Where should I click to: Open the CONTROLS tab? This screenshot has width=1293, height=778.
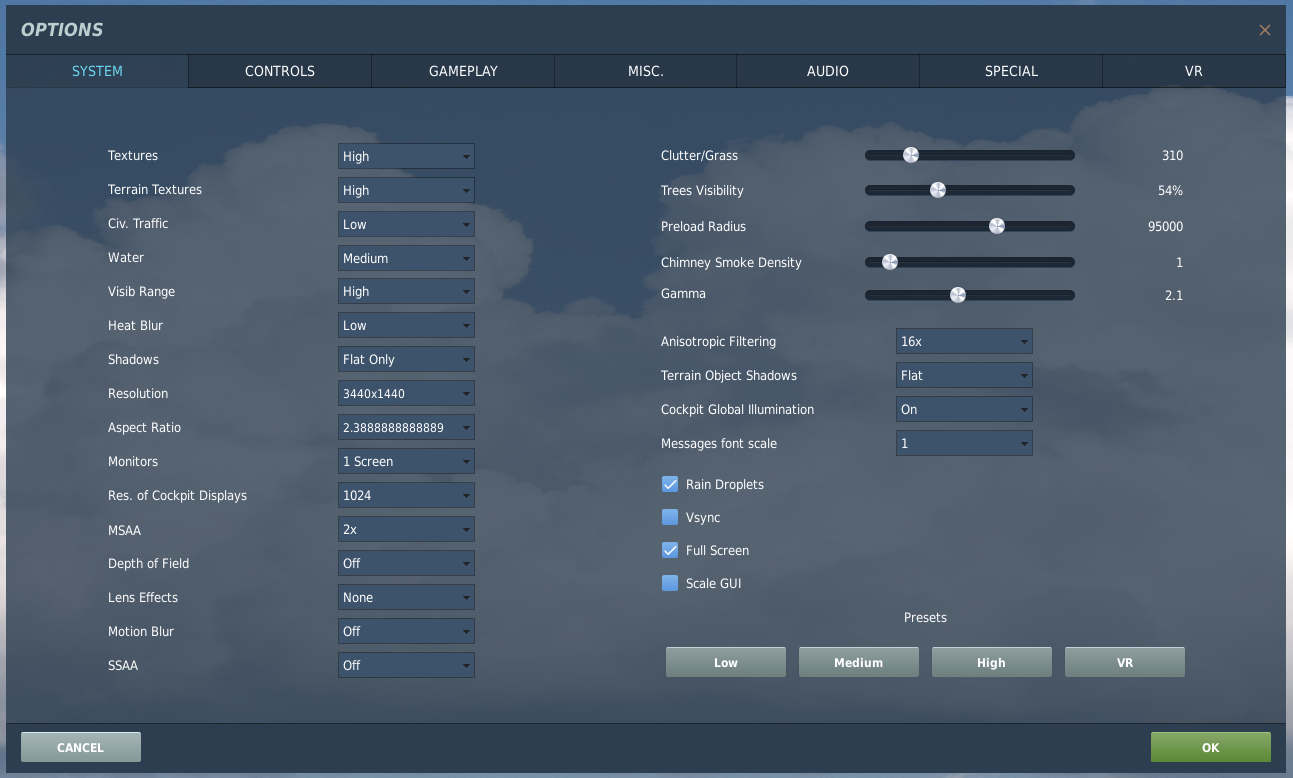point(280,71)
